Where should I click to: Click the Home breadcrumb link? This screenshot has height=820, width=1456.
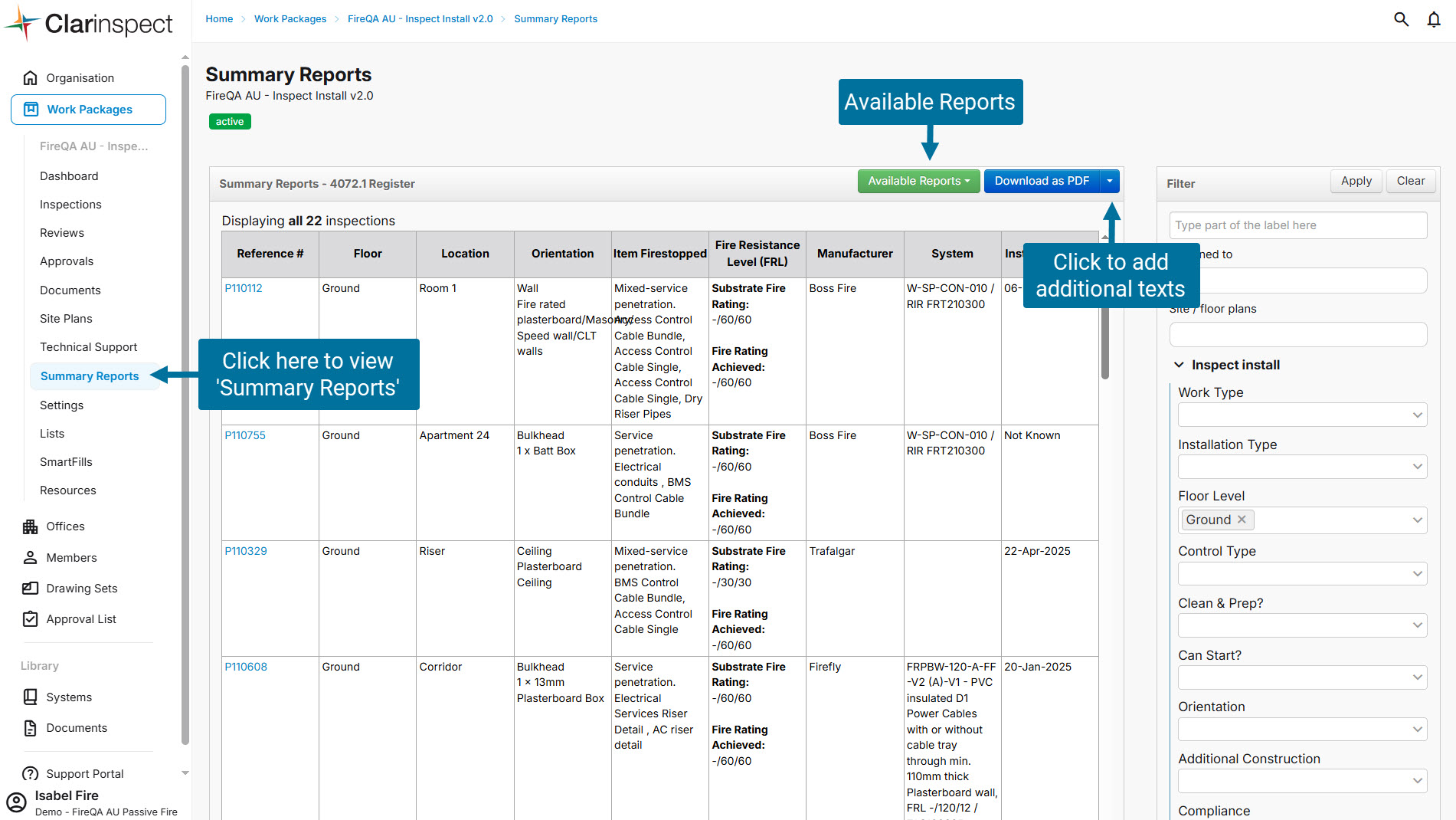click(219, 18)
